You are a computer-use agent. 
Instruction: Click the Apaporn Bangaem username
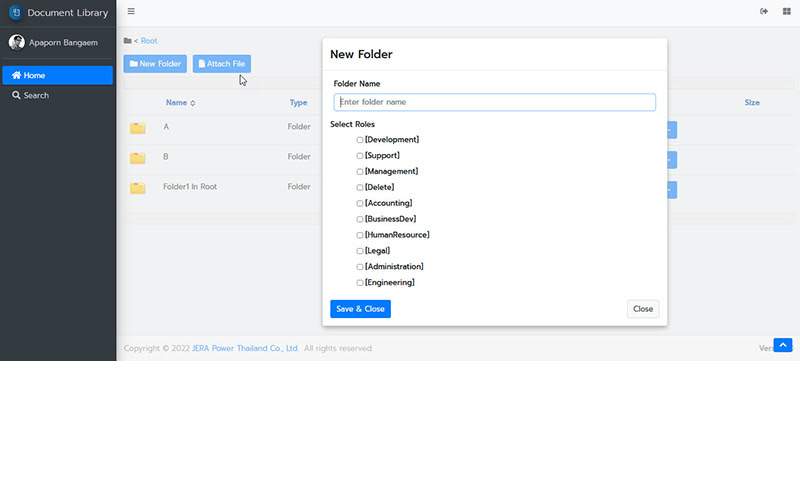(63, 42)
